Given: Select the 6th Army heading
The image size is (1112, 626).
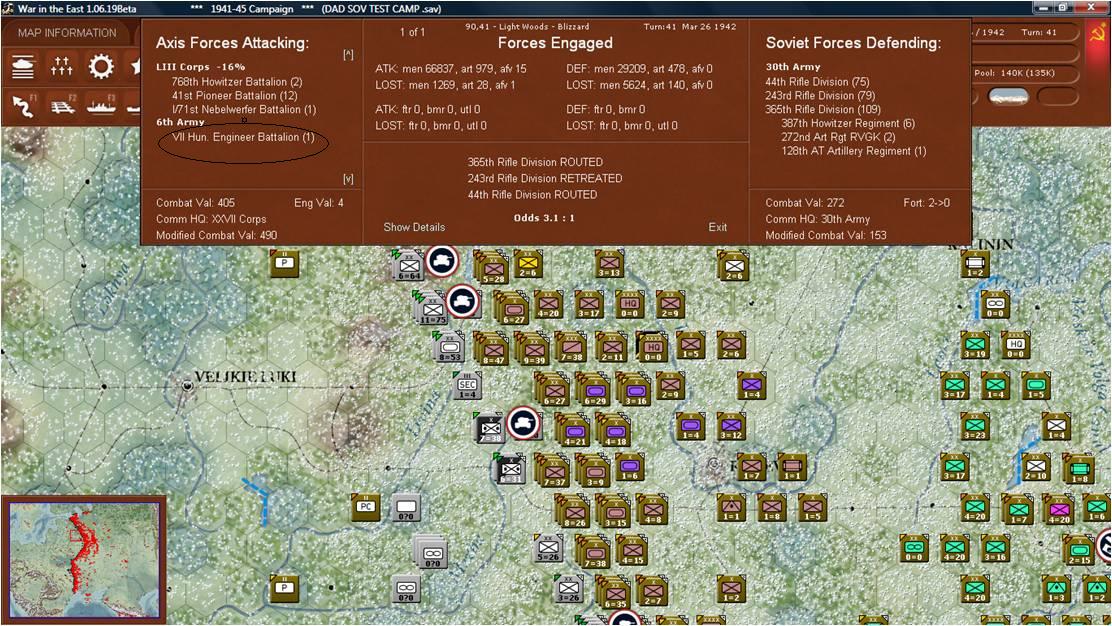Looking at the screenshot, I should [x=180, y=122].
